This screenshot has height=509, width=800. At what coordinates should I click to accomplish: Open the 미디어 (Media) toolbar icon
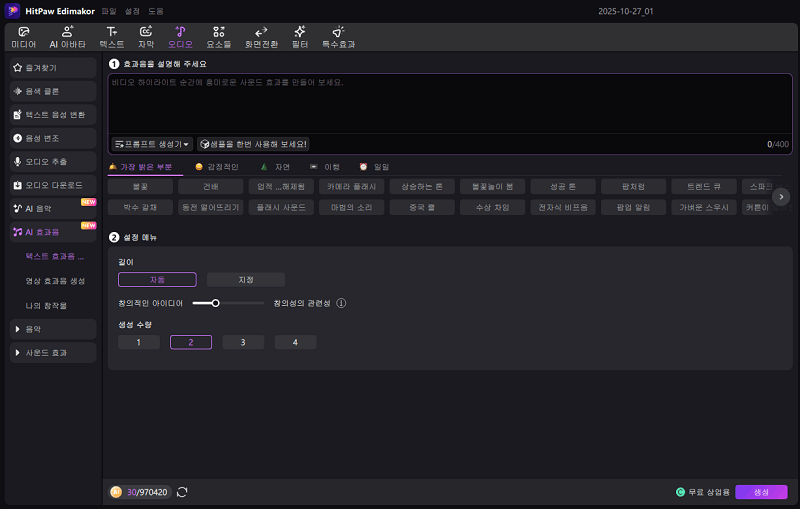pyautogui.click(x=23, y=37)
